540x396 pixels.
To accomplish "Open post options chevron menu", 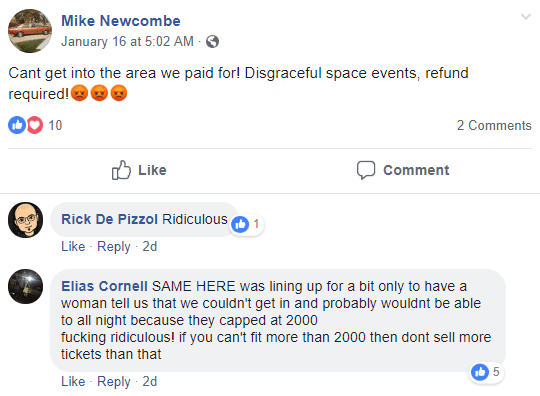I will click(x=526, y=17).
